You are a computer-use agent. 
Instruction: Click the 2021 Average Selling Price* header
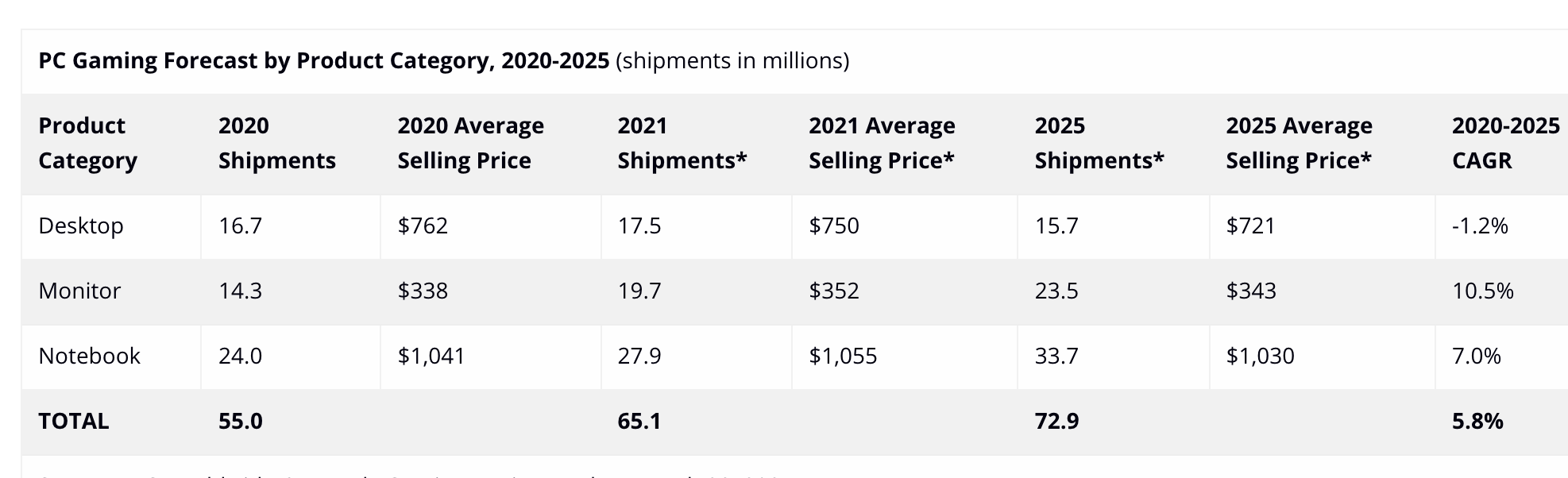click(882, 143)
